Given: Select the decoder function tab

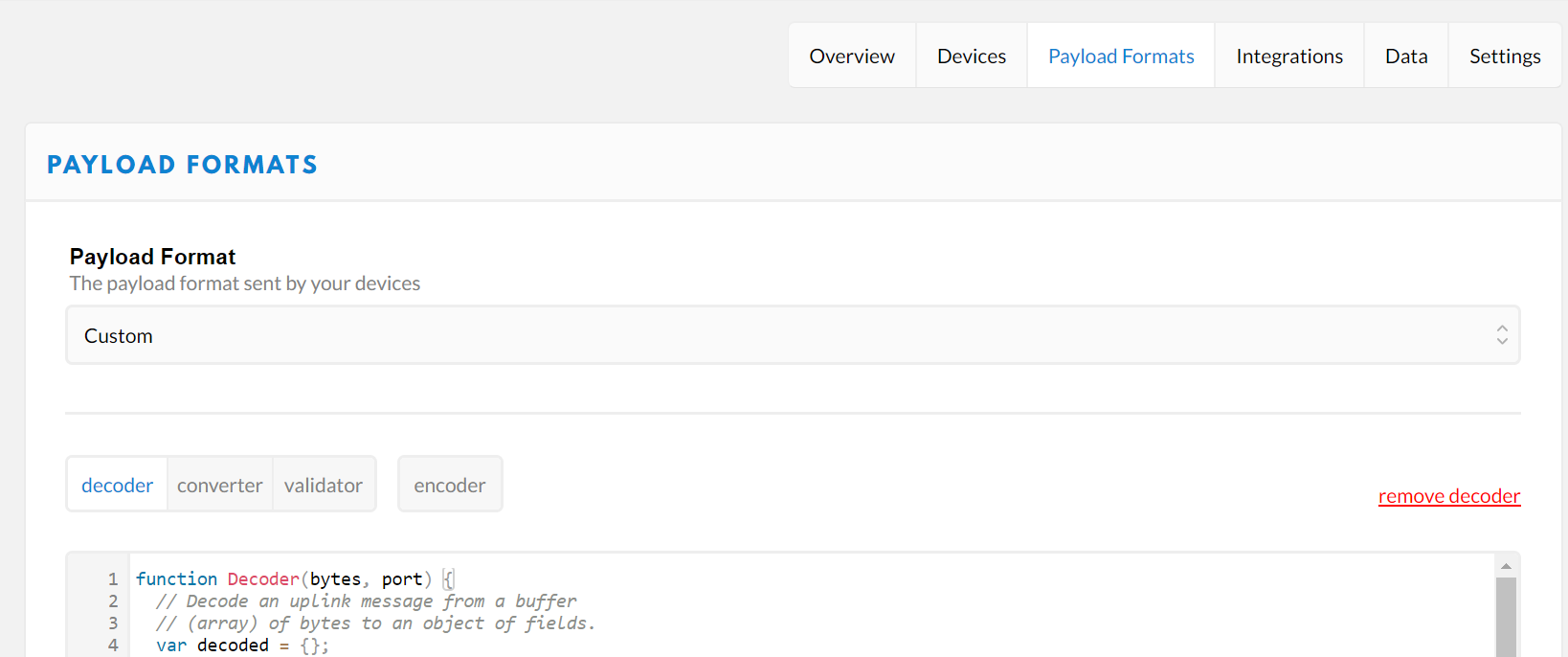Looking at the screenshot, I should coord(117,485).
